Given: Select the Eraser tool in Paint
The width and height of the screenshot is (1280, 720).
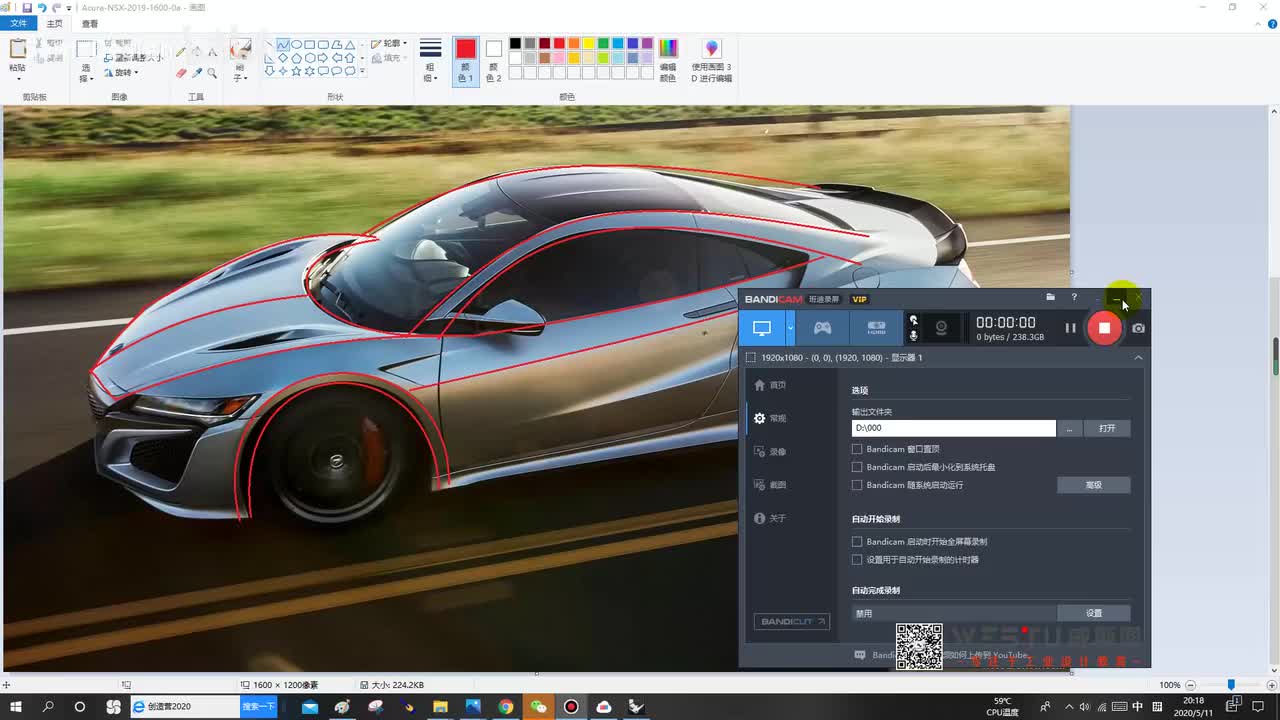Looking at the screenshot, I should (181, 73).
